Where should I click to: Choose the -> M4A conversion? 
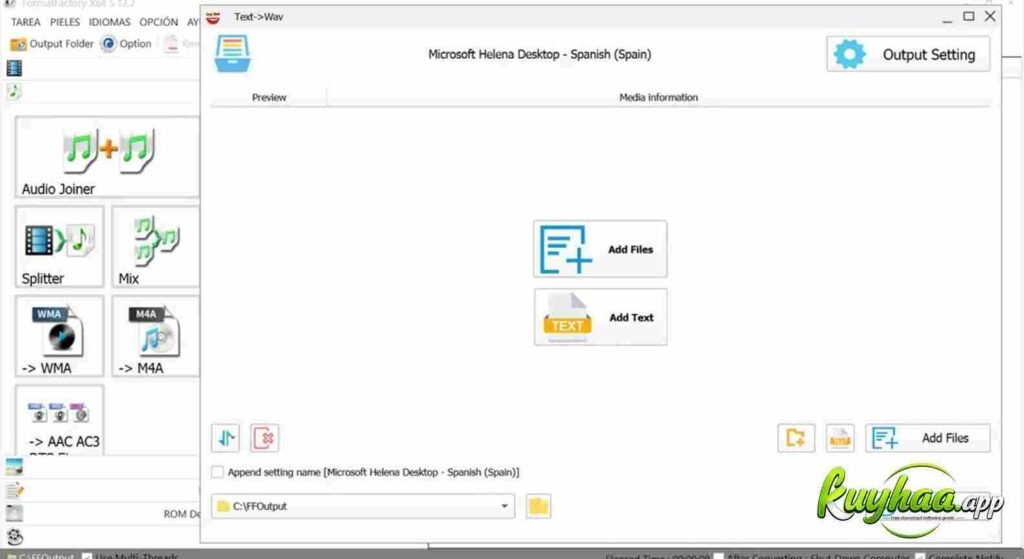pos(155,336)
